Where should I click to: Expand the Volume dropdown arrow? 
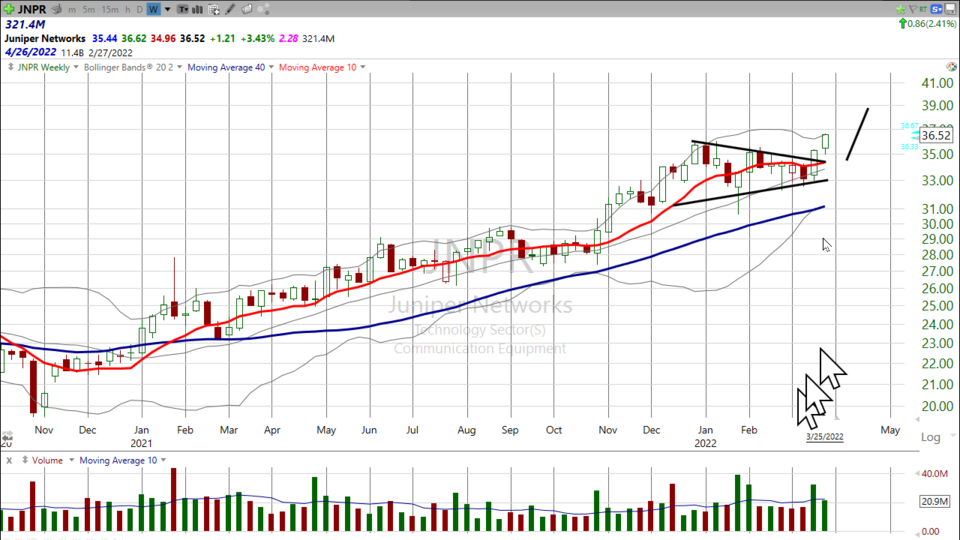tap(71, 460)
